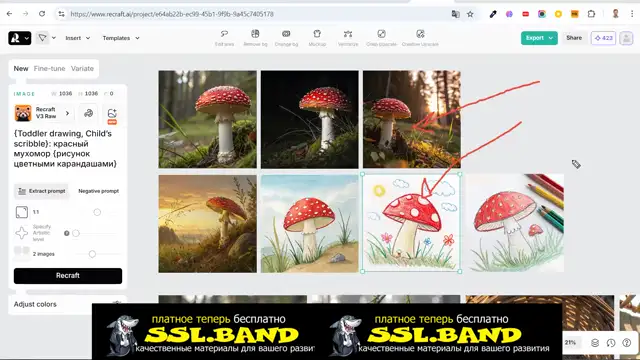Open the user profile avatar

tap(626, 38)
